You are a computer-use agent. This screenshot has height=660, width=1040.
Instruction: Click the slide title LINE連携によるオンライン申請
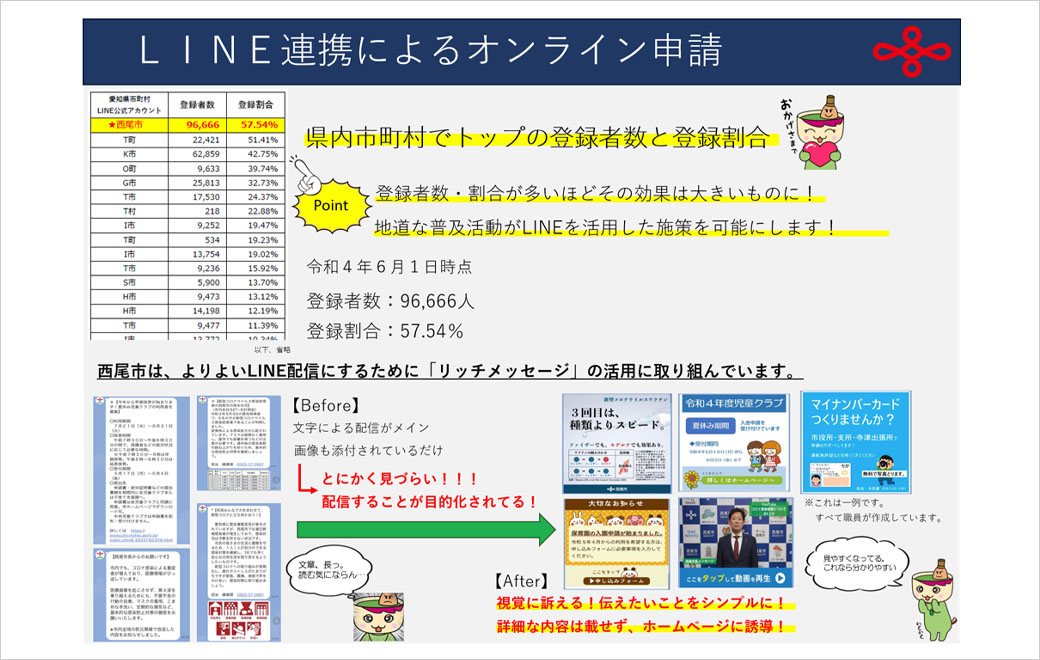tap(430, 50)
